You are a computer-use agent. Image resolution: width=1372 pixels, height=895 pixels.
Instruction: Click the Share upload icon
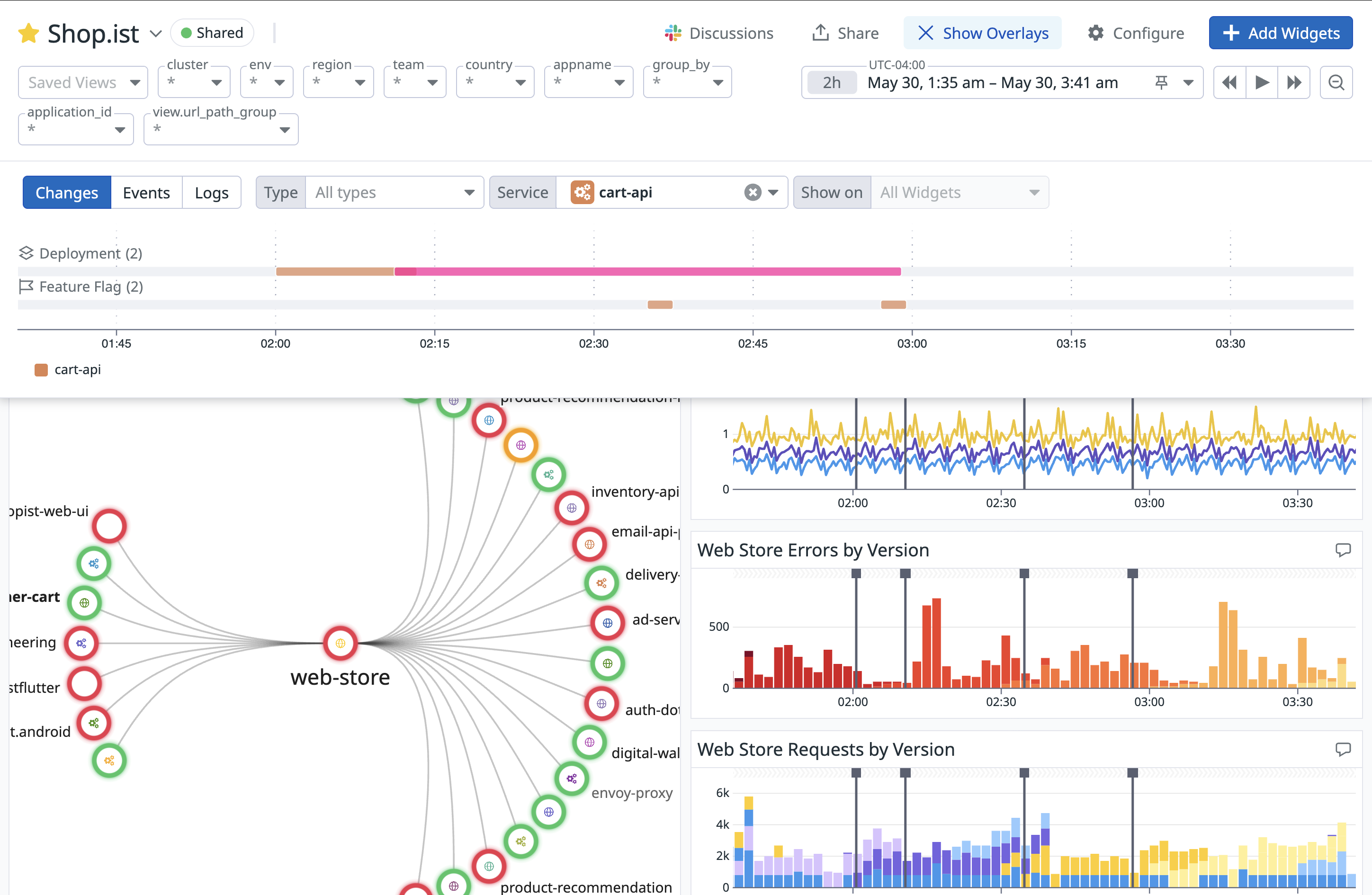(820, 33)
